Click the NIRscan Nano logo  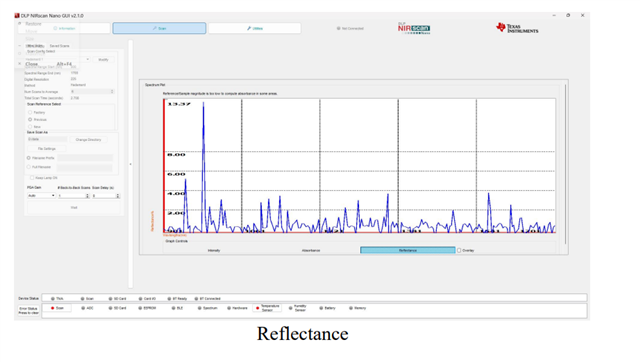click(414, 28)
